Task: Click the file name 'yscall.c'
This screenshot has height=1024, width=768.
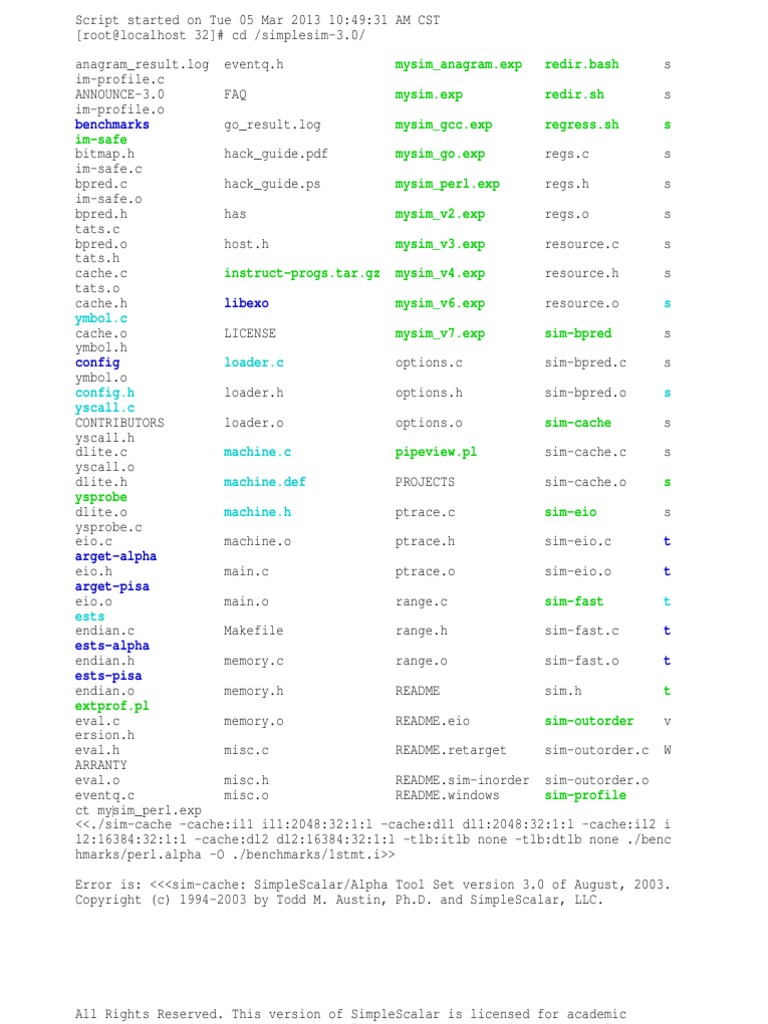Action: [104, 408]
